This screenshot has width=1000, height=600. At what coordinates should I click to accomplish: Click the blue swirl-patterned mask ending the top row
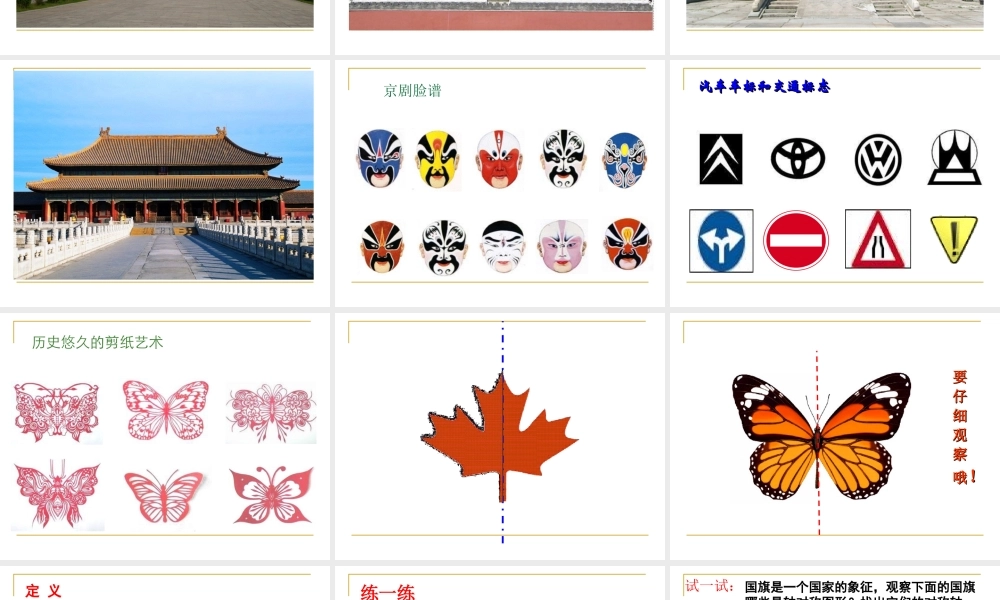[x=624, y=160]
